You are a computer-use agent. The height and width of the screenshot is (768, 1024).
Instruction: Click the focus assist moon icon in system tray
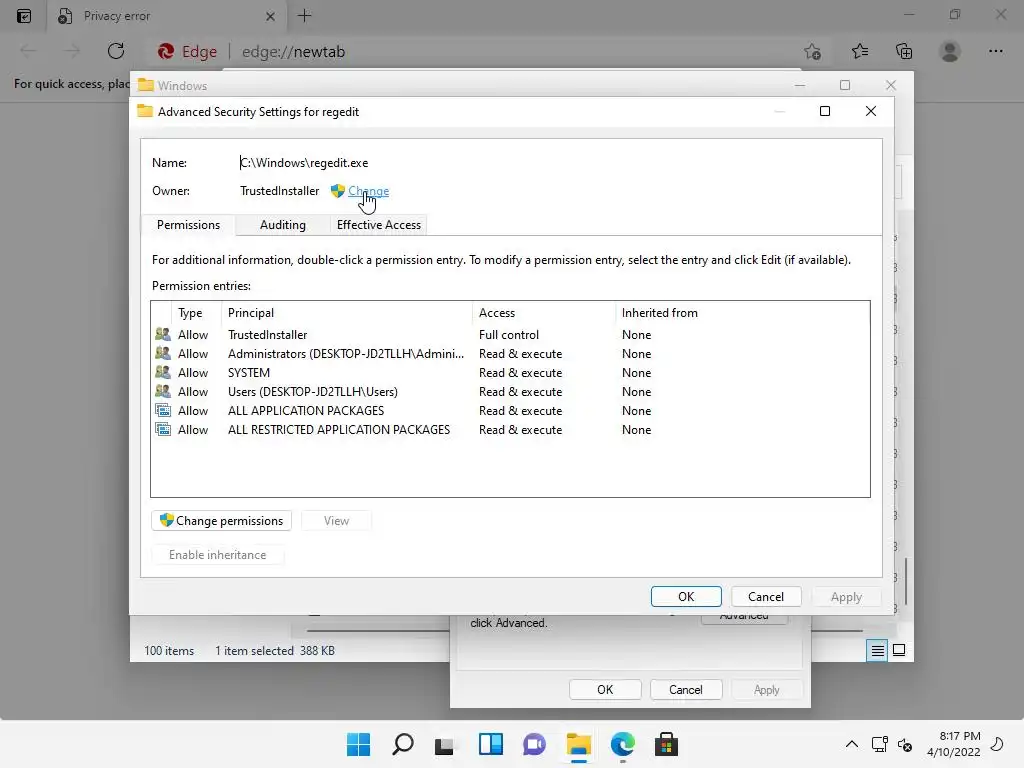pyautogui.click(x=997, y=744)
